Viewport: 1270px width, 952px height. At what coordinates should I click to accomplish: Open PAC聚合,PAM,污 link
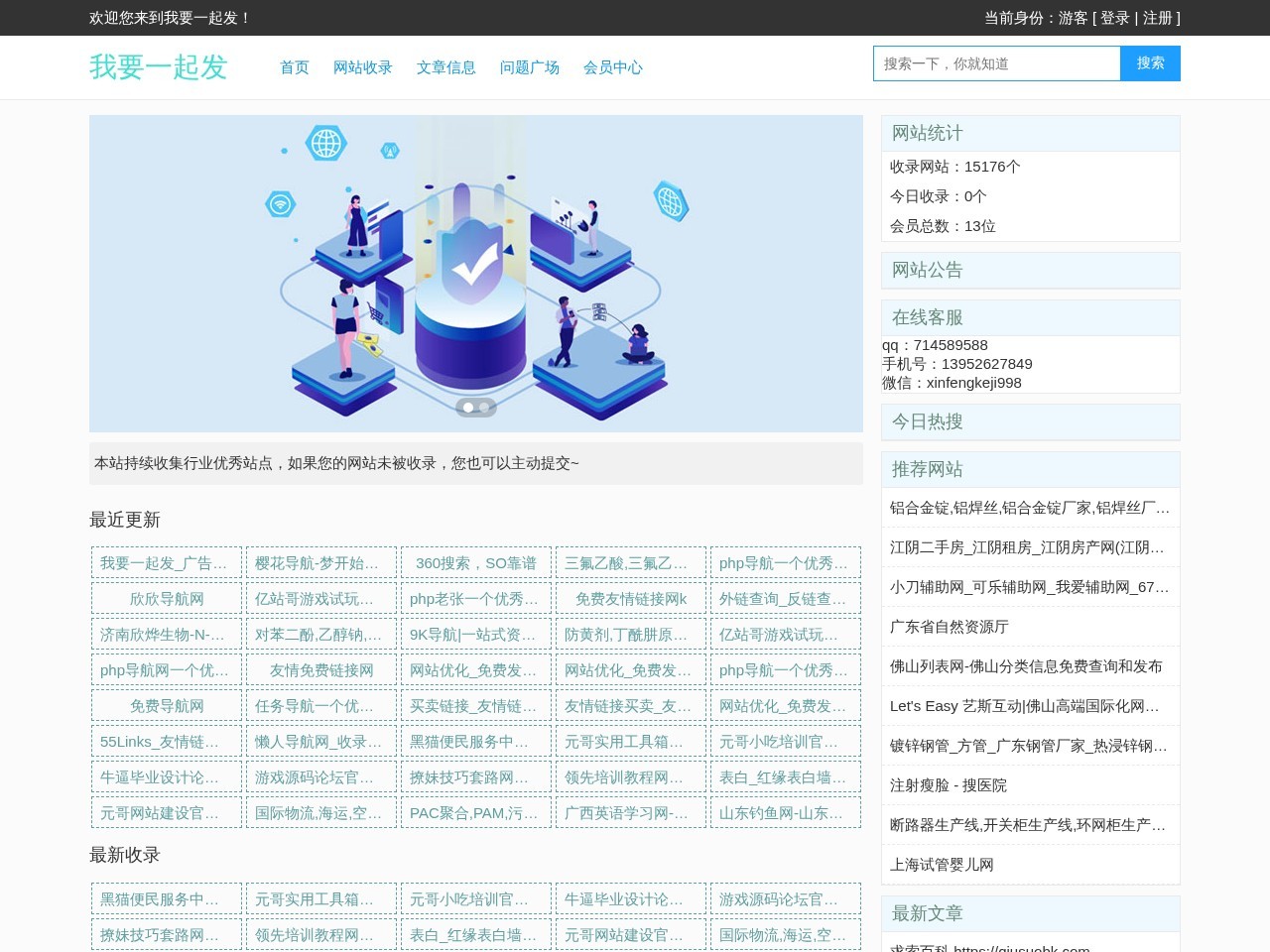coord(476,813)
